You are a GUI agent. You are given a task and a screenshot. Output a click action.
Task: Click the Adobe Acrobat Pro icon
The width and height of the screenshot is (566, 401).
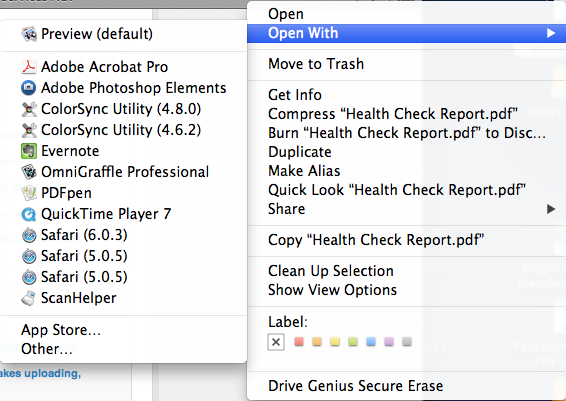29,67
